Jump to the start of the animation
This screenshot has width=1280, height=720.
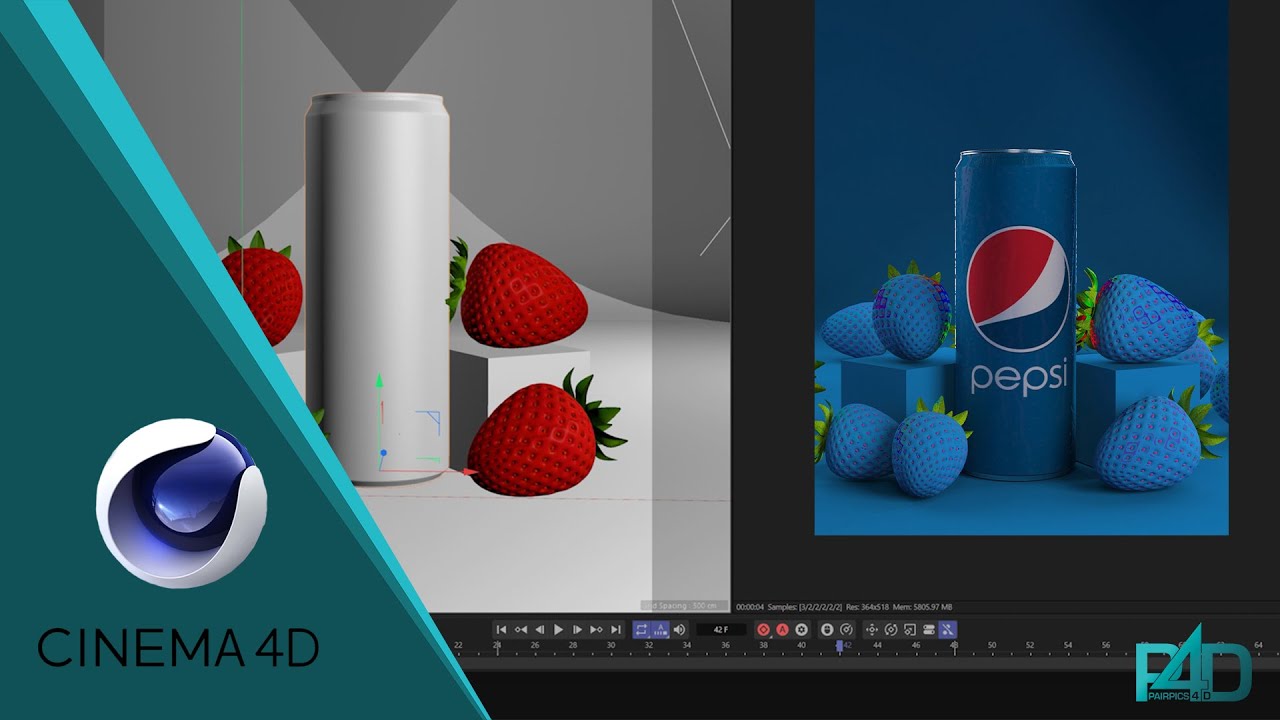(502, 630)
